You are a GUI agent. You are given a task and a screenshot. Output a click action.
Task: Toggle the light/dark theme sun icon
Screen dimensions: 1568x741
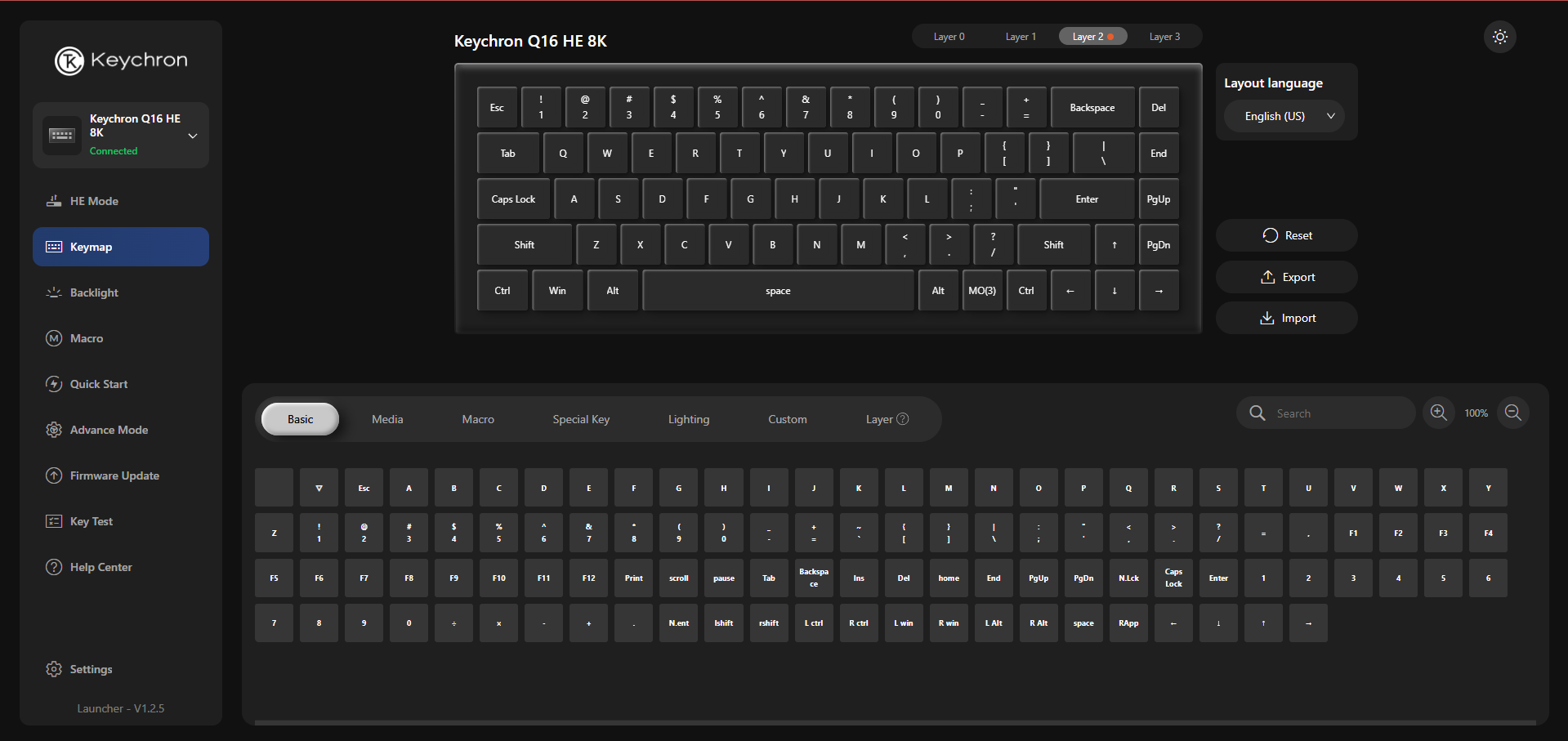[x=1499, y=37]
